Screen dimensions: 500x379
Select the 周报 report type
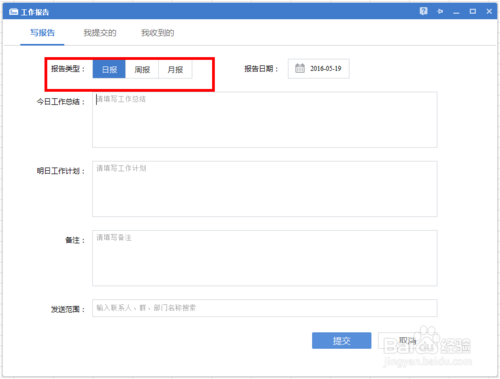coord(142,69)
